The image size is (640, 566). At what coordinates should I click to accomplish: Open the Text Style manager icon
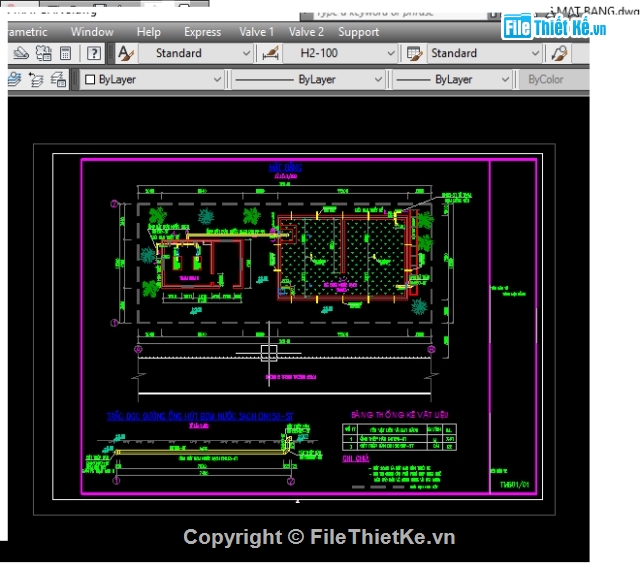125,53
